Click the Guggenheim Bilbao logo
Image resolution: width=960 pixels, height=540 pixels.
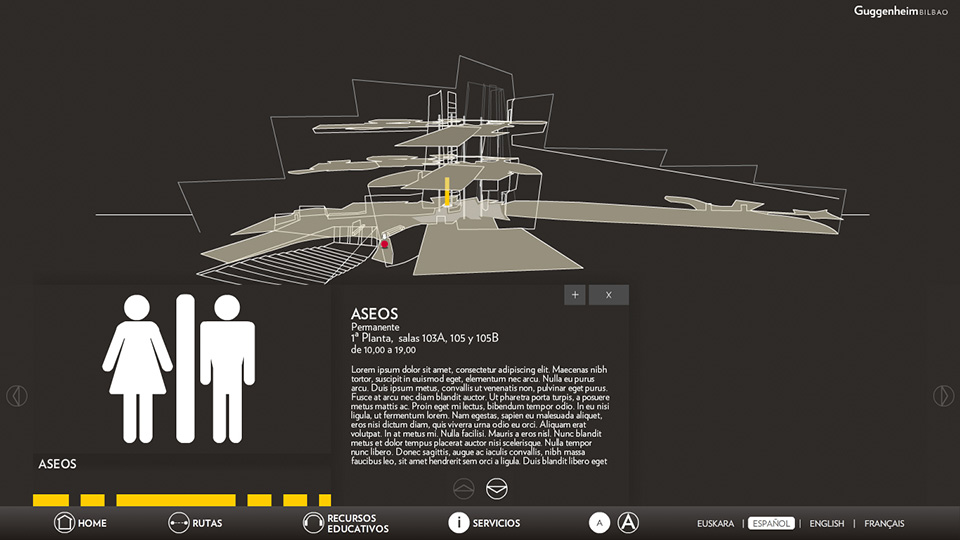pyautogui.click(x=900, y=11)
